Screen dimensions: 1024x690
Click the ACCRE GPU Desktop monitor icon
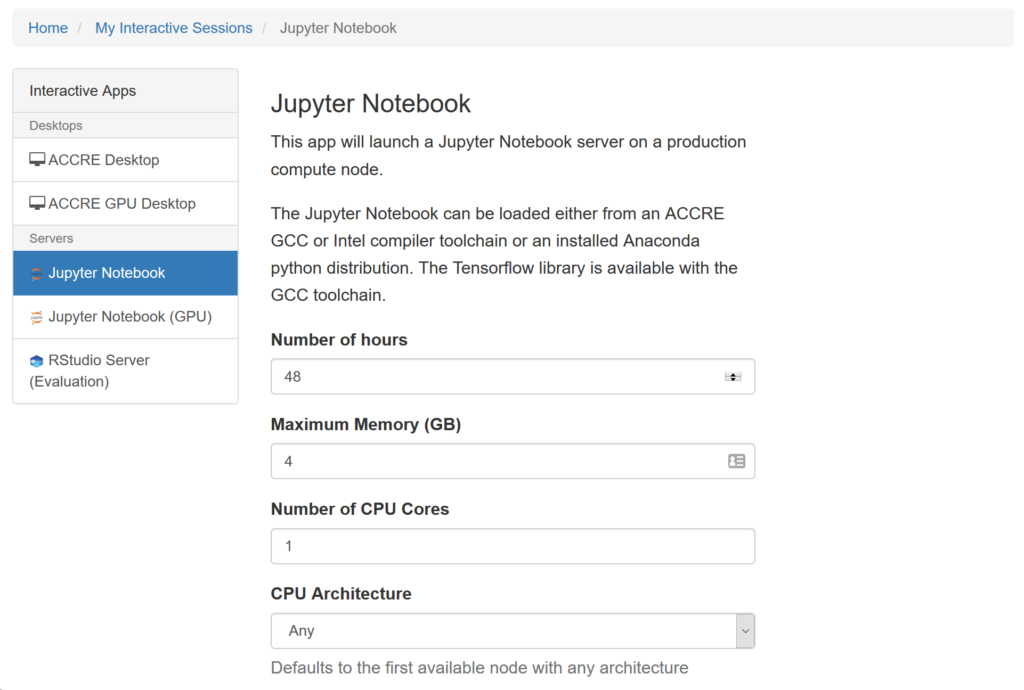point(37,203)
